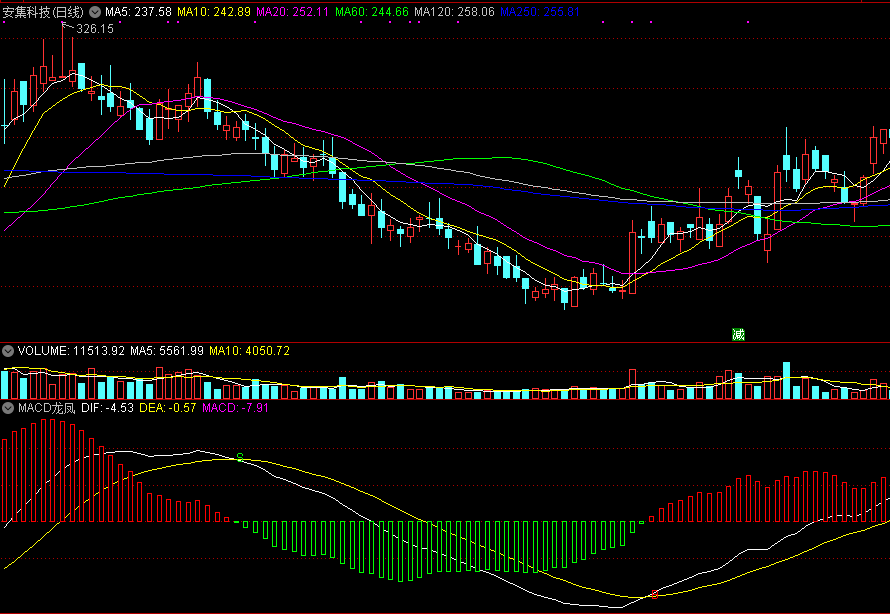The image size is (890, 614).
Task: Click the 326.15 high price label
Action: [95, 29]
